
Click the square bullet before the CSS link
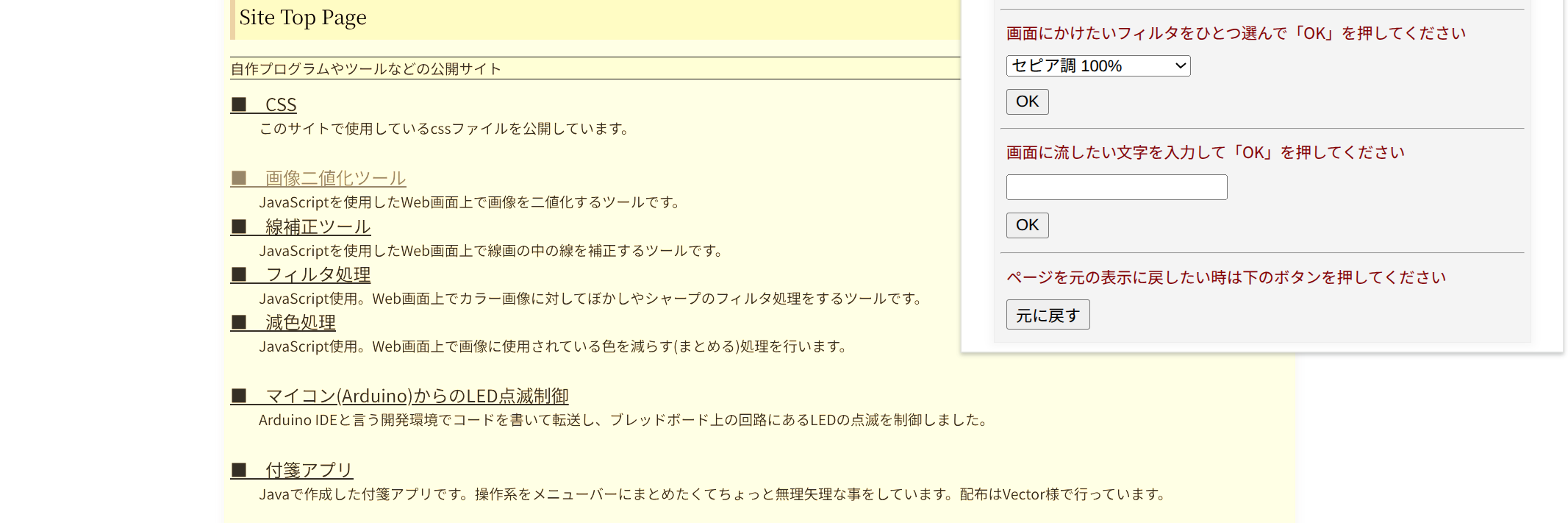[x=239, y=104]
